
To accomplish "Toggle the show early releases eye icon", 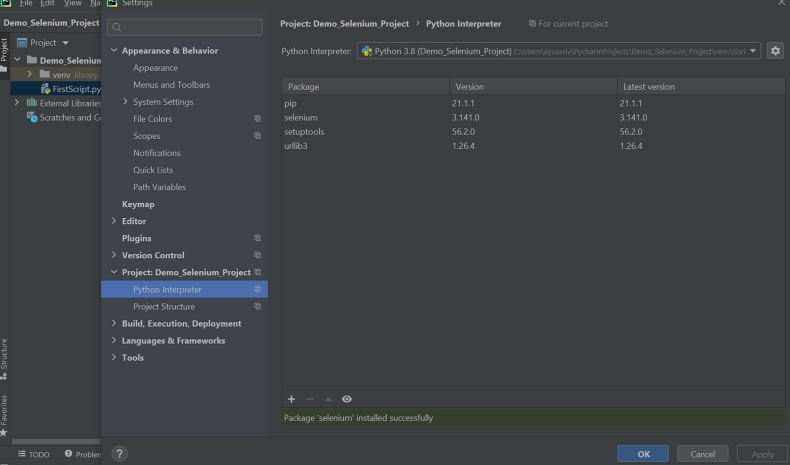I will [x=347, y=399].
